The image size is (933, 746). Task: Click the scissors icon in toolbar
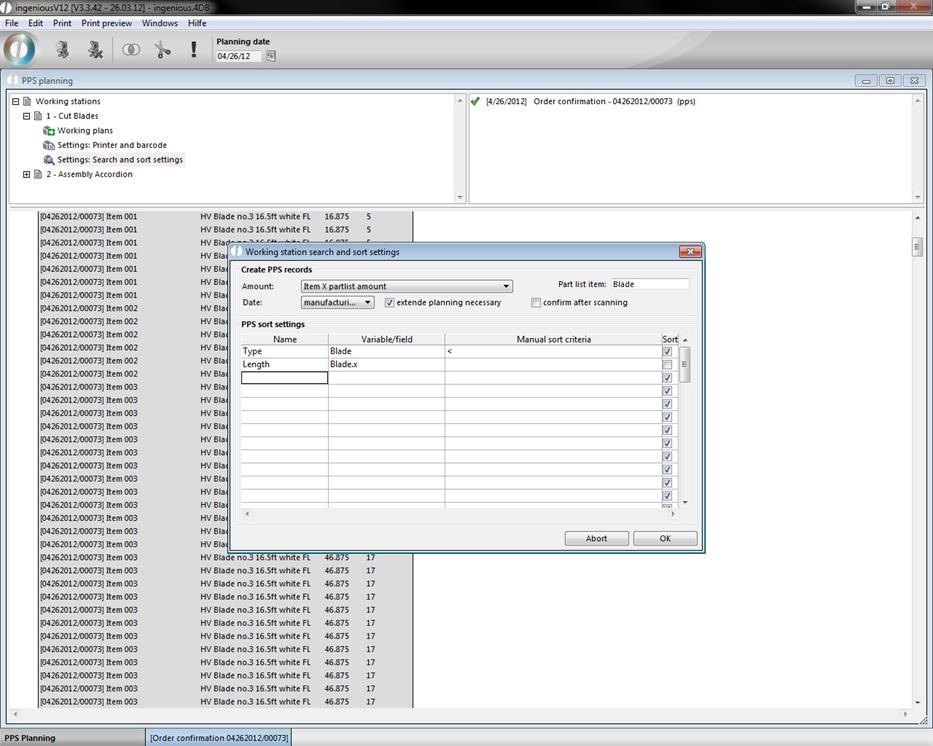coord(162,49)
